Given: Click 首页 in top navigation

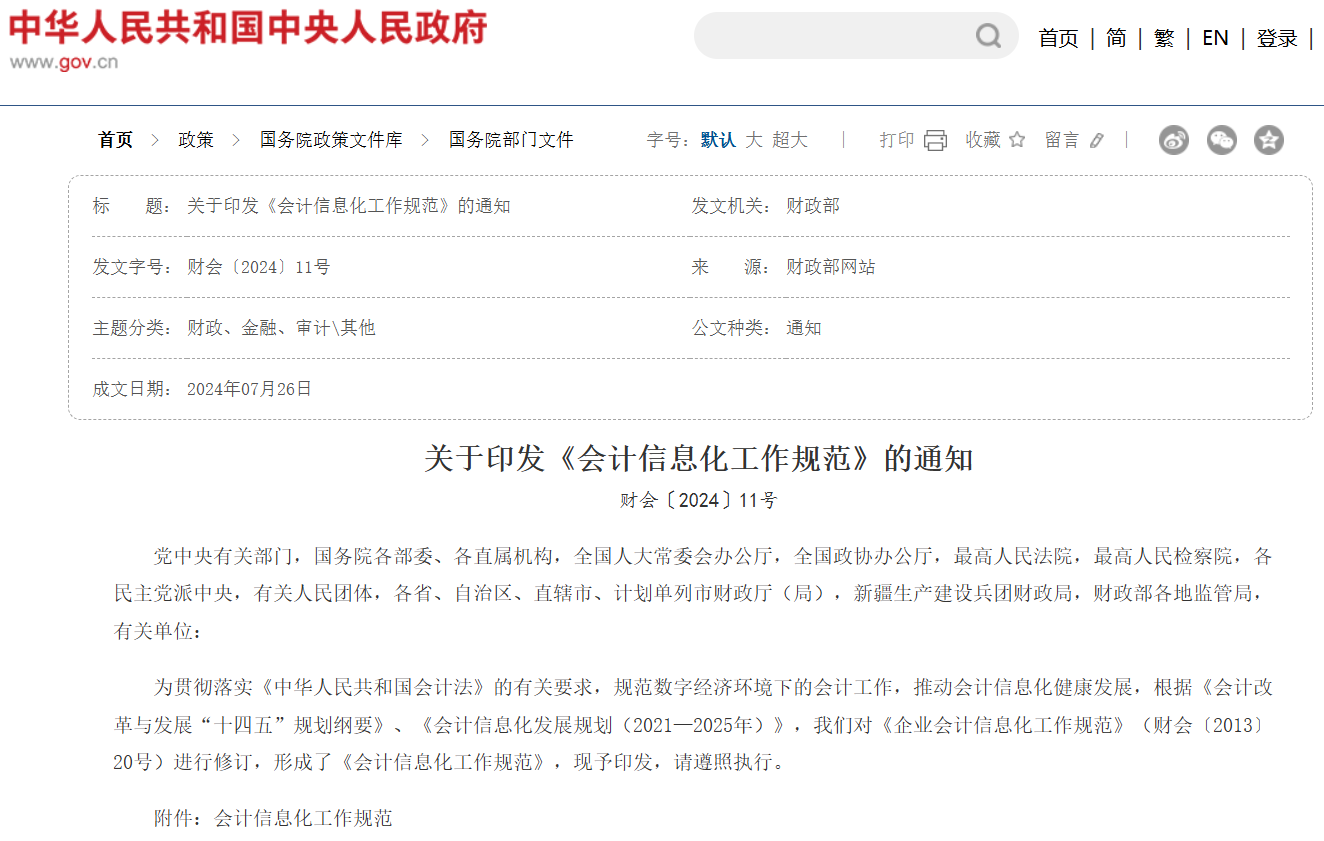Looking at the screenshot, I should (1058, 38).
